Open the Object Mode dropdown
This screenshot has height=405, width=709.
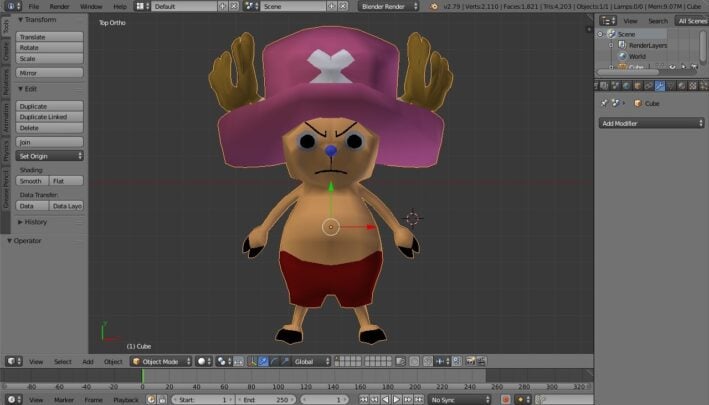[x=161, y=361]
